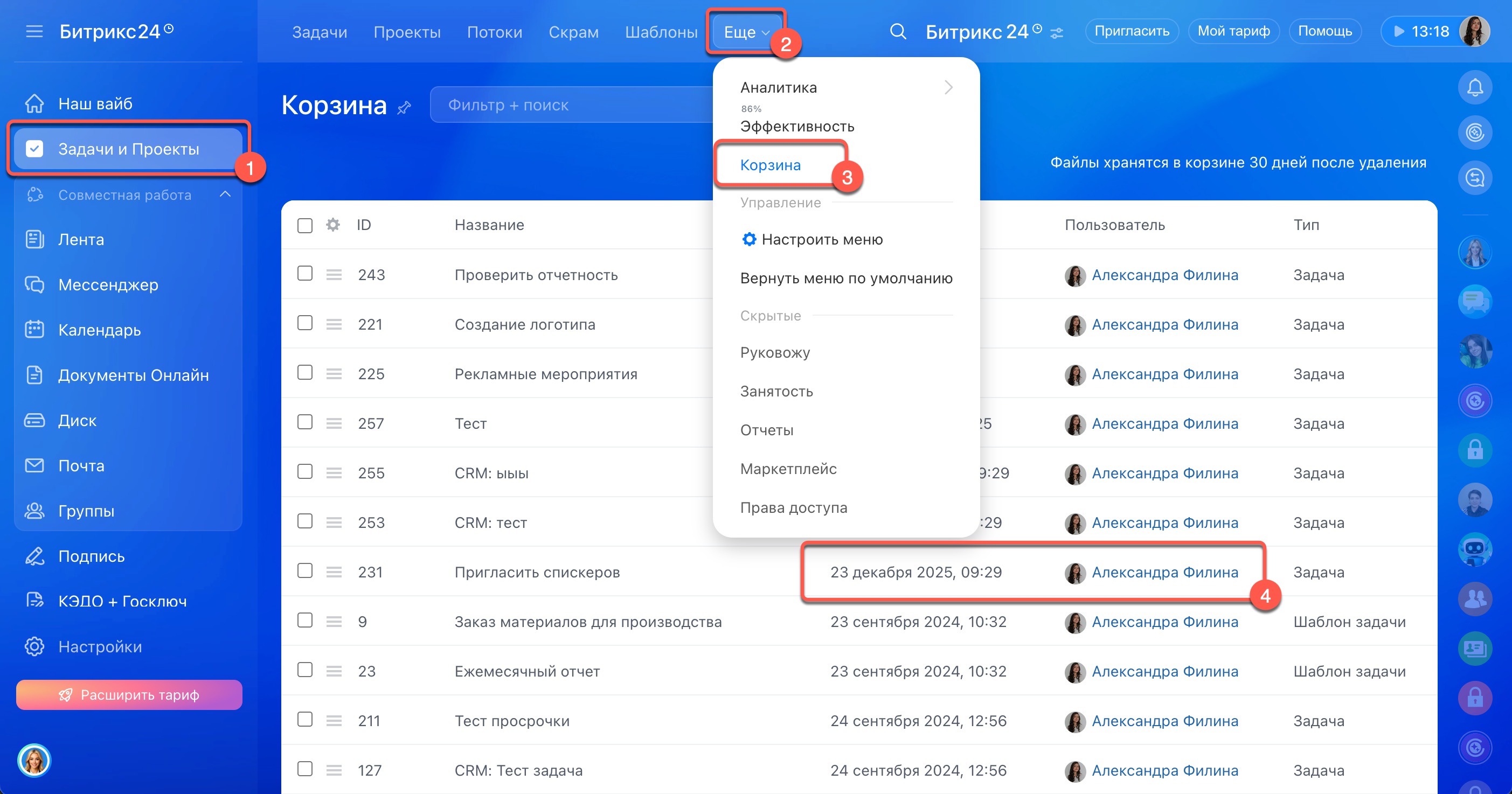The width and height of the screenshot is (1512, 794).
Task: Click the hamburger menu icon
Action: (x=34, y=31)
